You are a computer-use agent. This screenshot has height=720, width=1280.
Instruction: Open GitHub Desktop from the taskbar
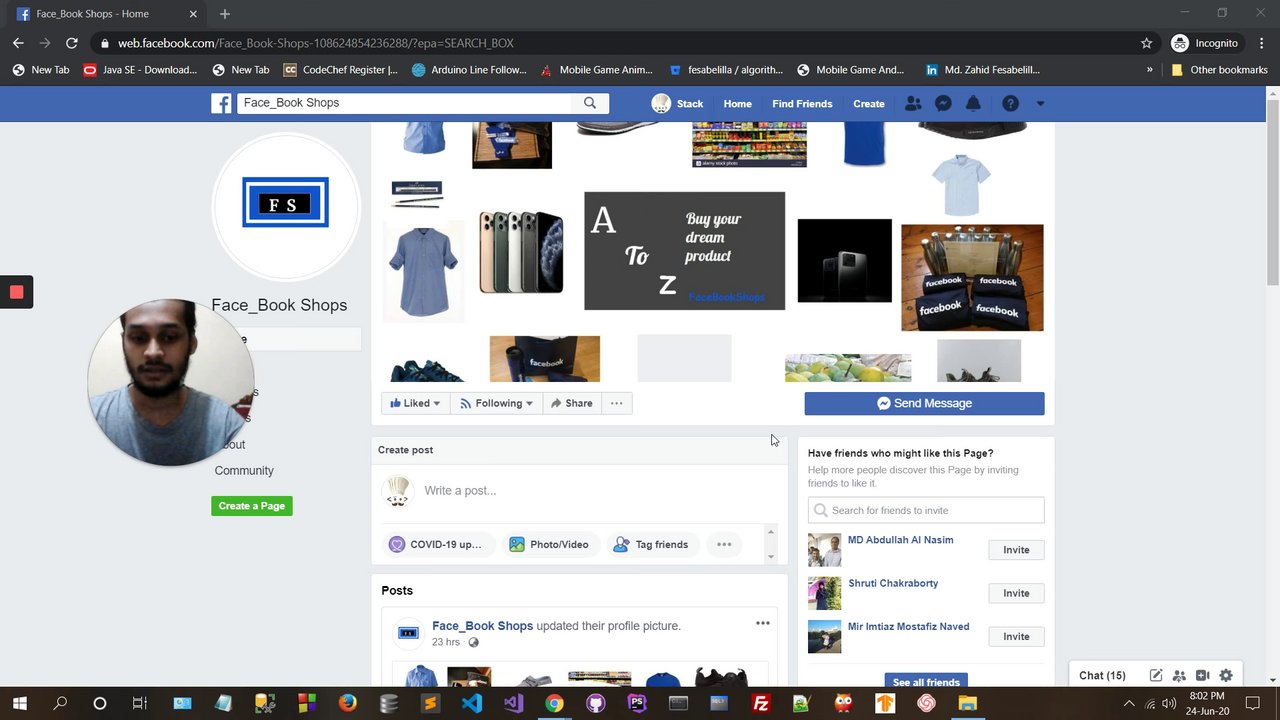pyautogui.click(x=596, y=703)
